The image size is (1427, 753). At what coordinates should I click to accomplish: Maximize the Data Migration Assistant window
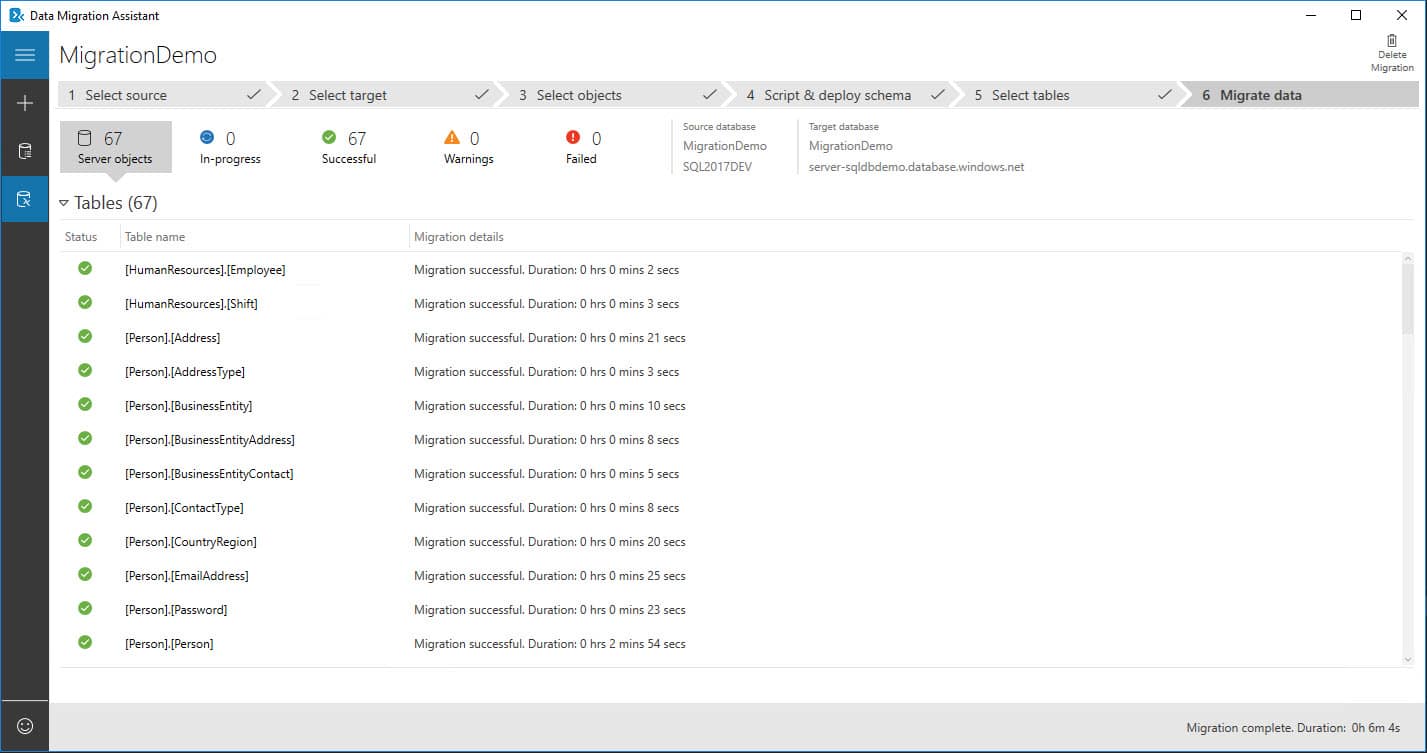tap(1356, 15)
